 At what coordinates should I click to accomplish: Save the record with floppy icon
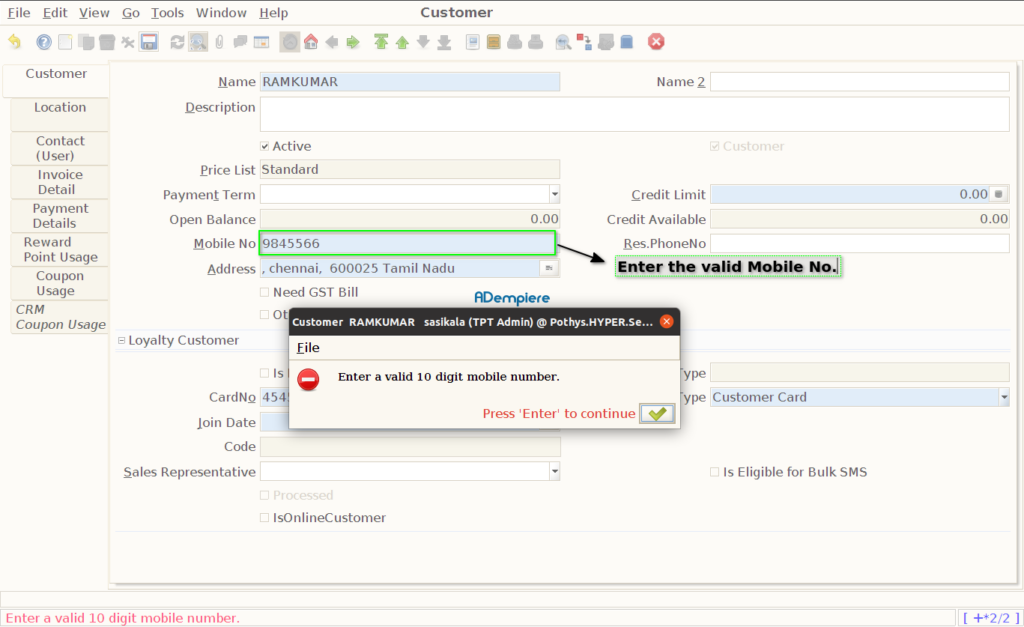(149, 42)
